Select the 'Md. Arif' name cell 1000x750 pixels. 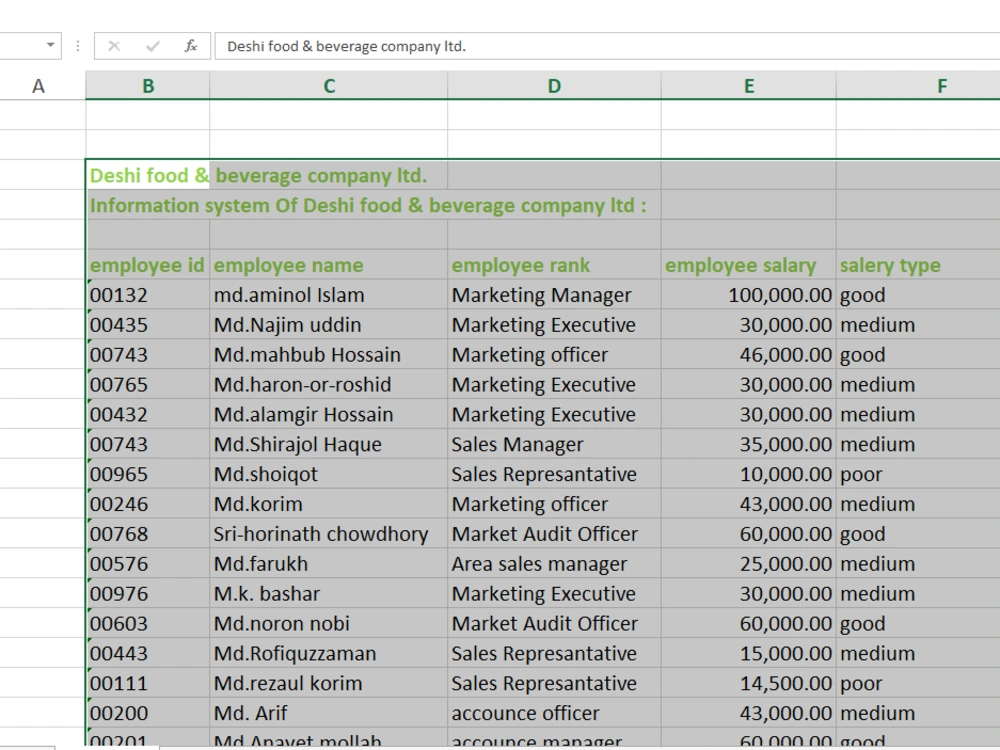(329, 713)
